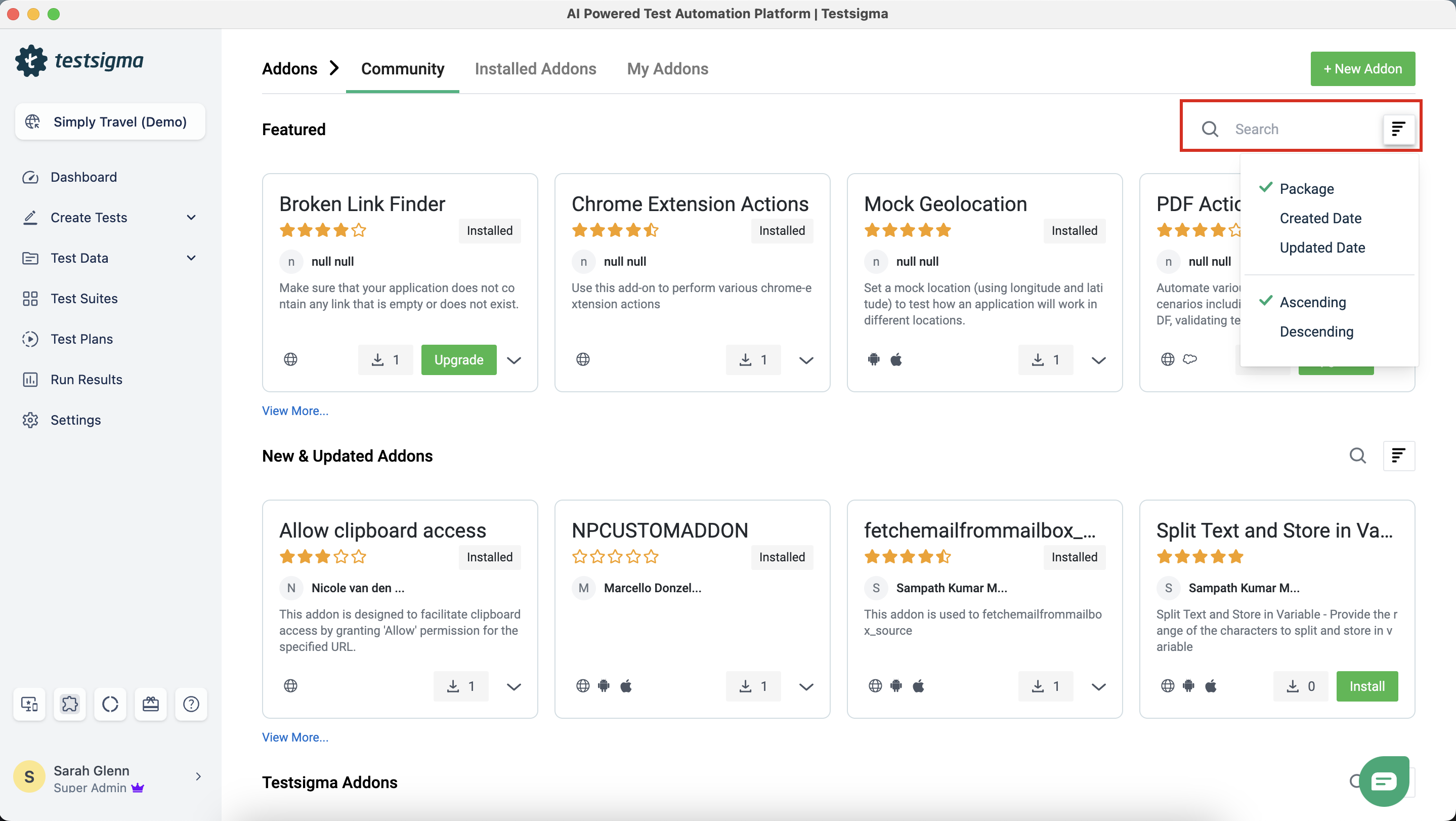Switch to the Community tab
This screenshot has height=821, width=1456.
point(402,69)
